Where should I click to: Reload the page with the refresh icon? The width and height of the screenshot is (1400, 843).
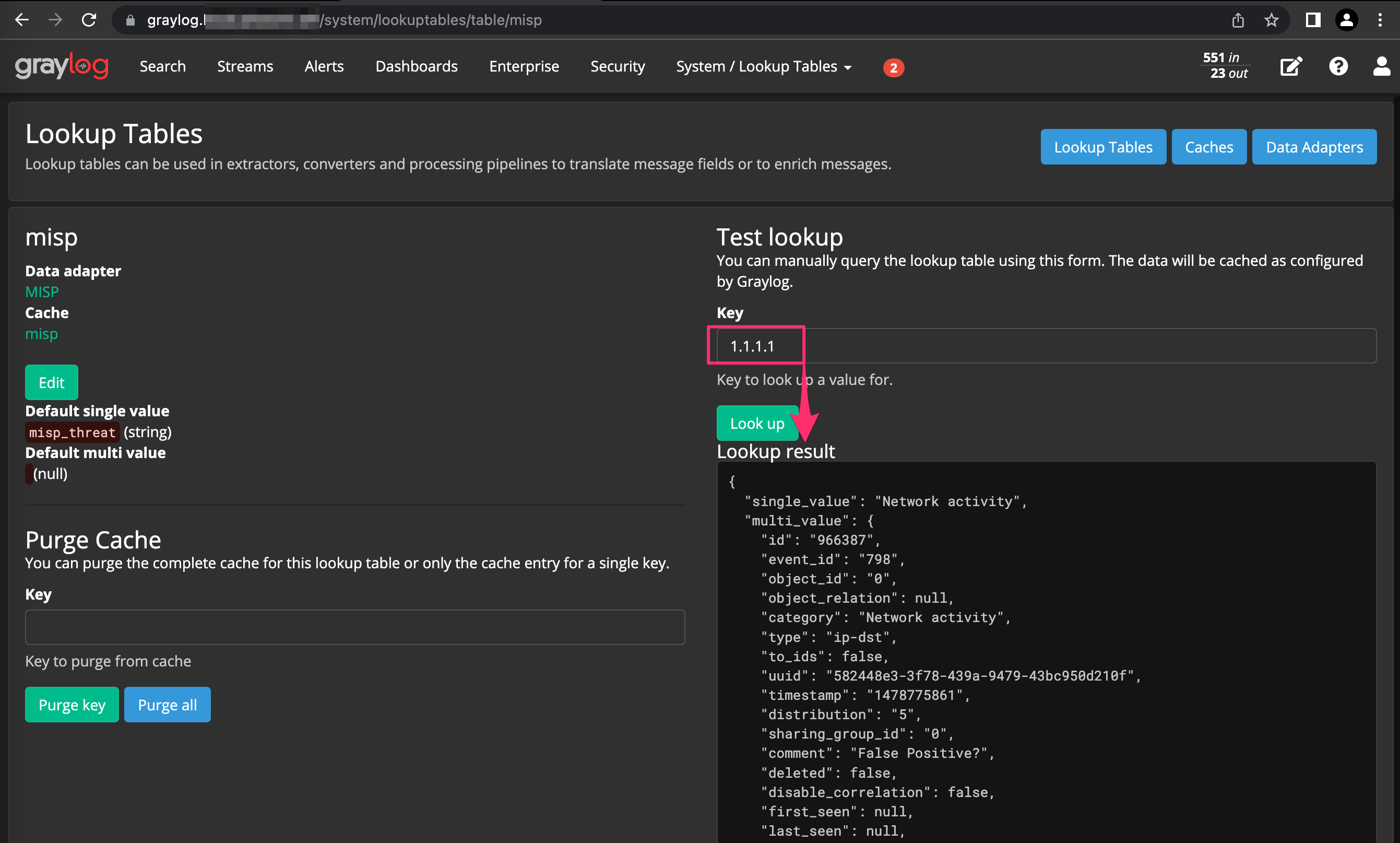[89, 20]
